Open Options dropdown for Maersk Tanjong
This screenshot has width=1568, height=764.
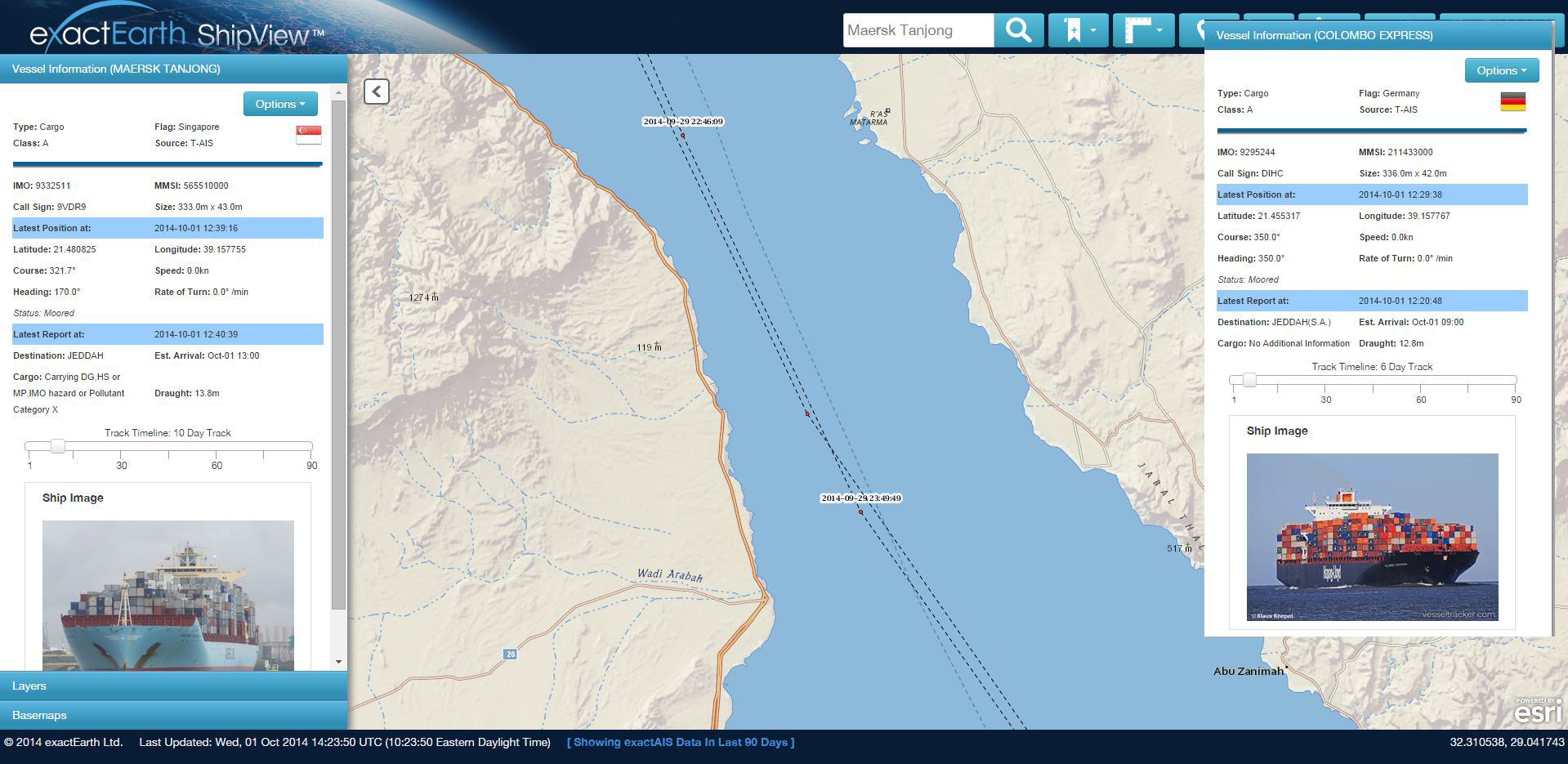pyautogui.click(x=280, y=104)
